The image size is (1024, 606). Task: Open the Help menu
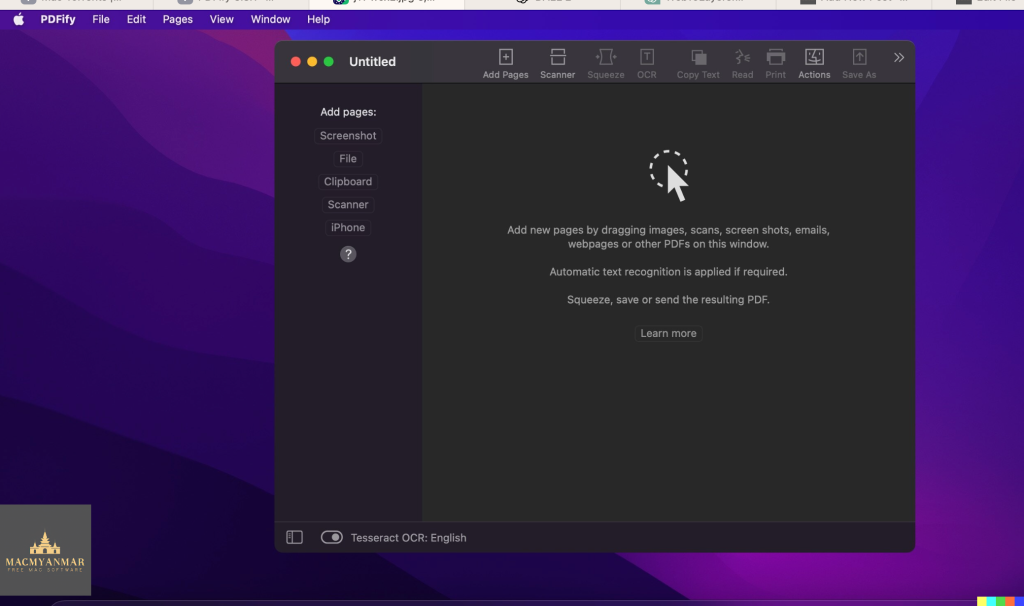pos(319,20)
